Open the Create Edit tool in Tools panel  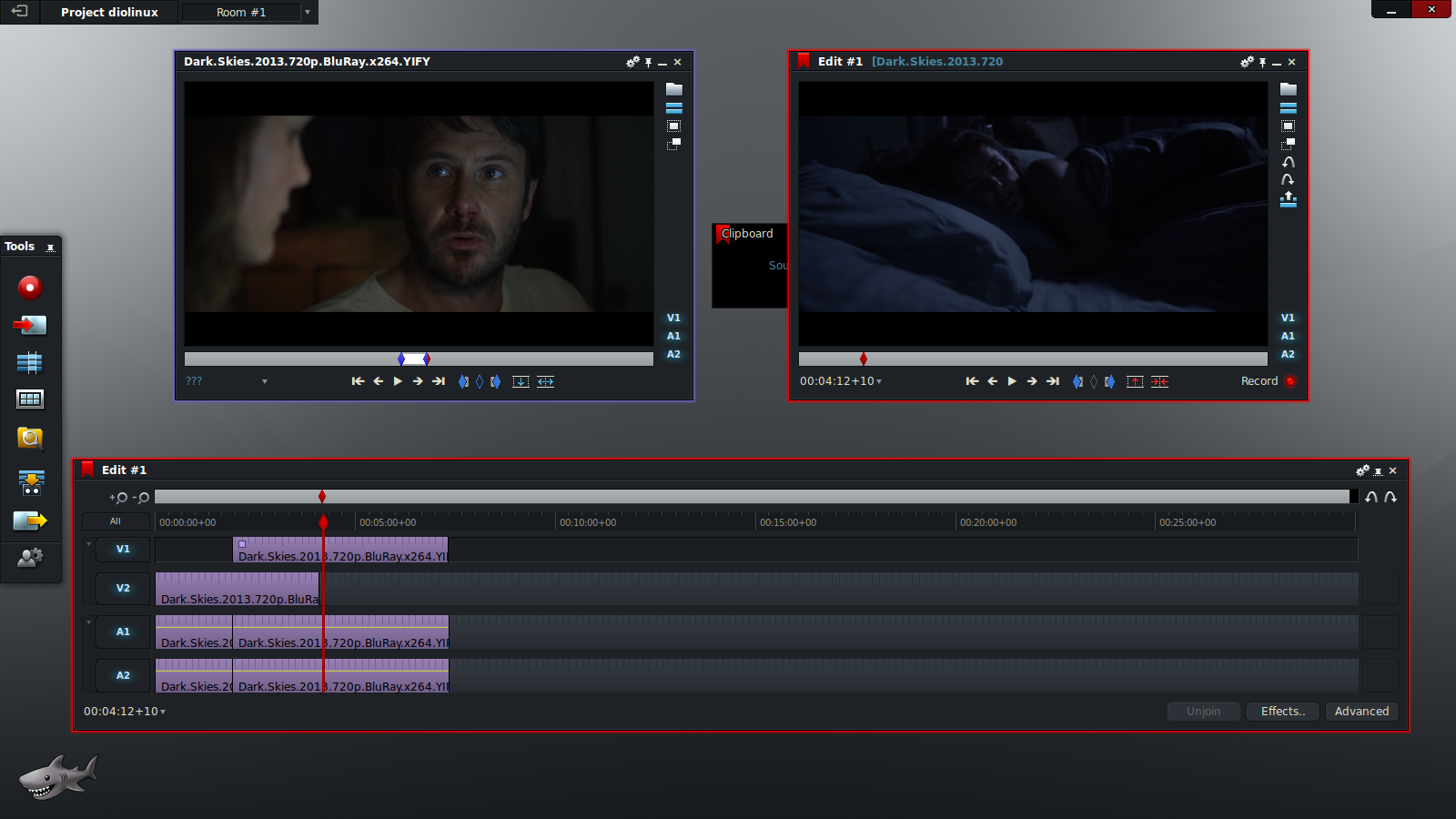point(30,363)
